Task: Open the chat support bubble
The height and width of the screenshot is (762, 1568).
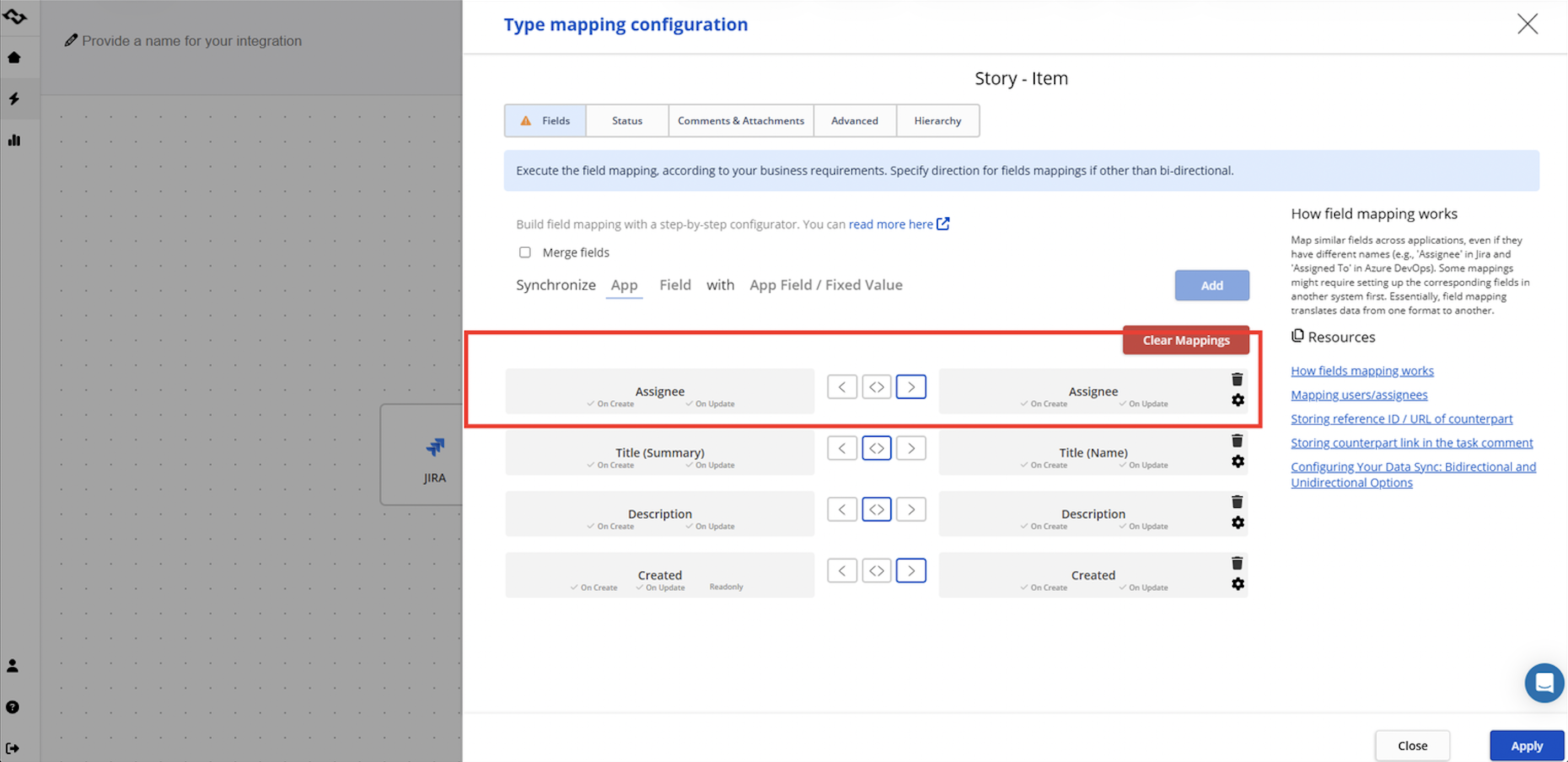Action: click(x=1543, y=682)
